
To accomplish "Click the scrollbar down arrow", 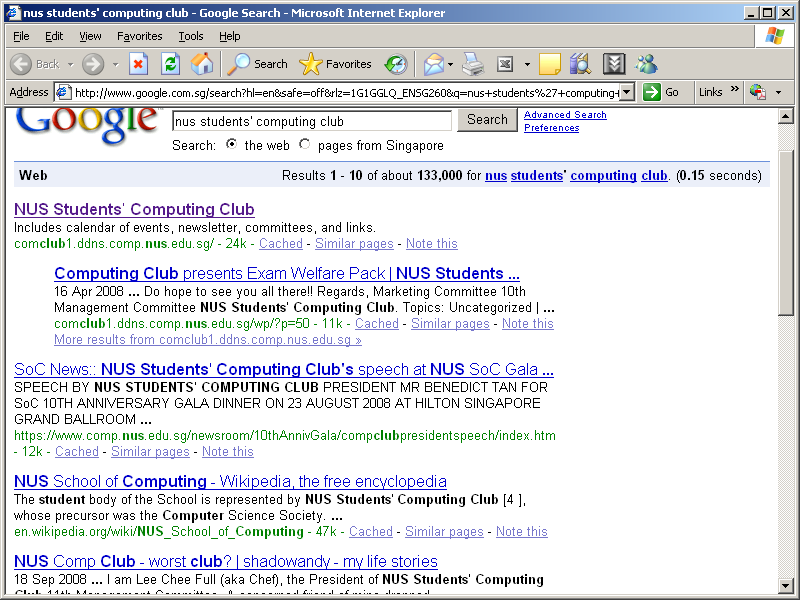I will (786, 585).
